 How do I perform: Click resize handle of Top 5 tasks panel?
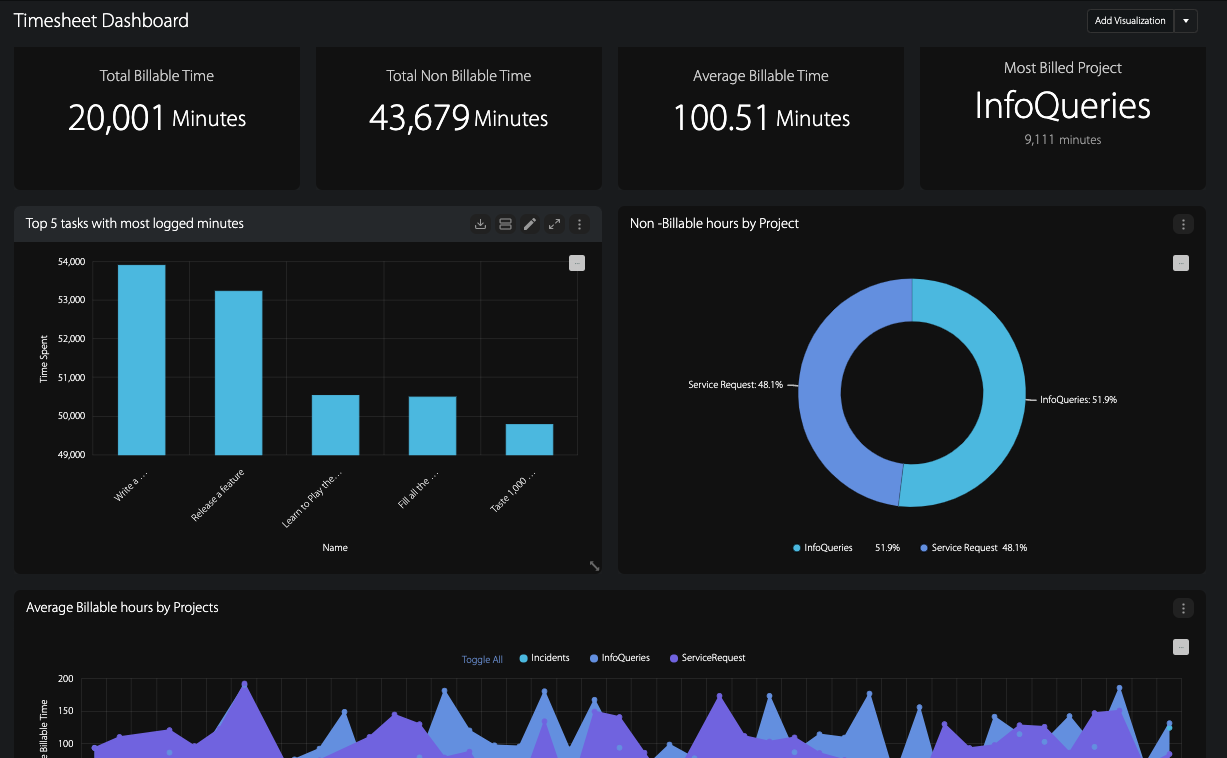[x=594, y=565]
